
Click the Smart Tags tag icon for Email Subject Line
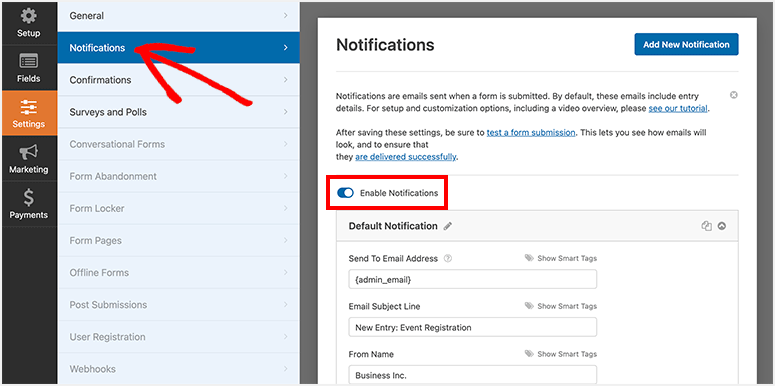[529, 306]
